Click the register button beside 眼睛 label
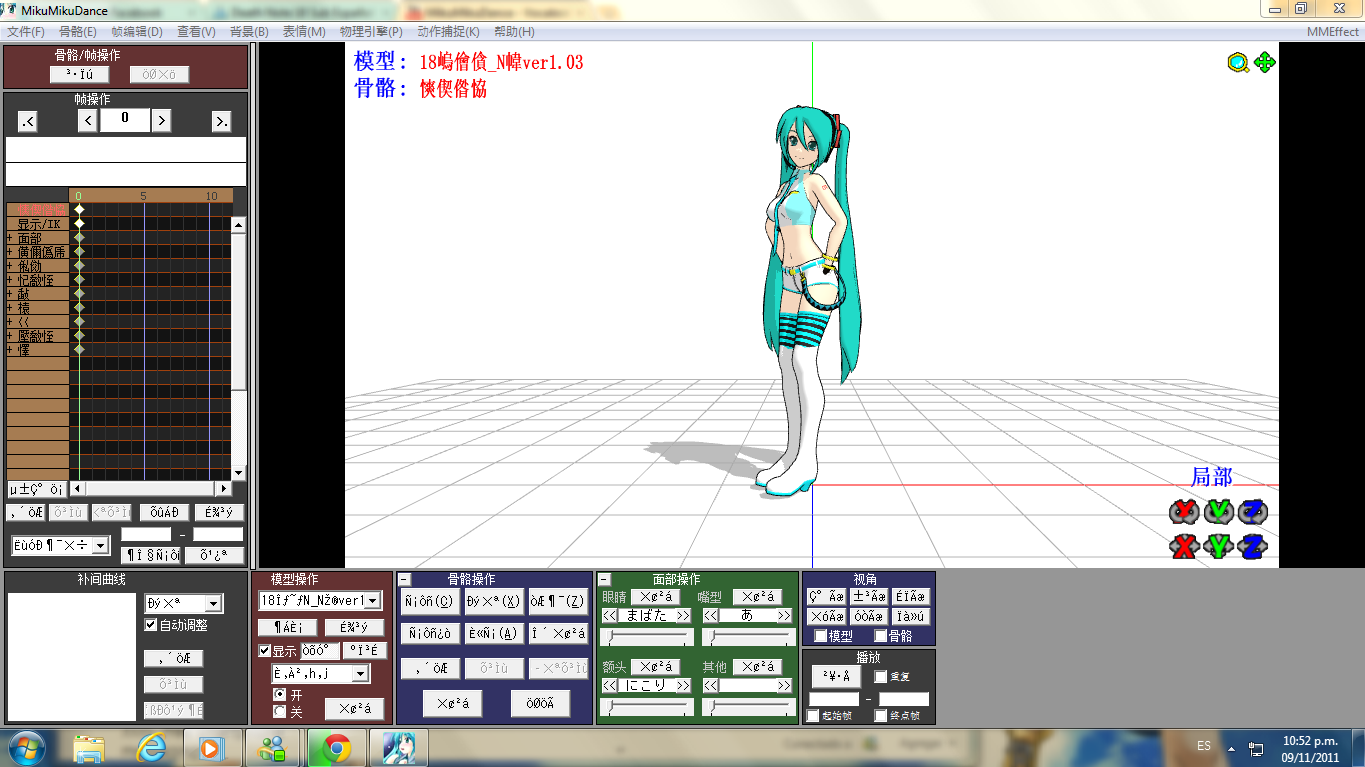1365x767 pixels. coord(655,597)
